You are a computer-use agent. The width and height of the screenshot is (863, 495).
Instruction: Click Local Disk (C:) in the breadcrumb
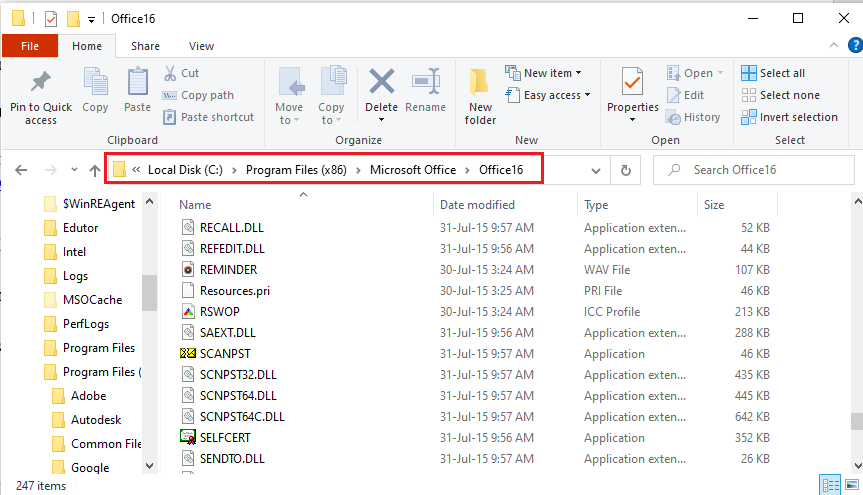(185, 170)
